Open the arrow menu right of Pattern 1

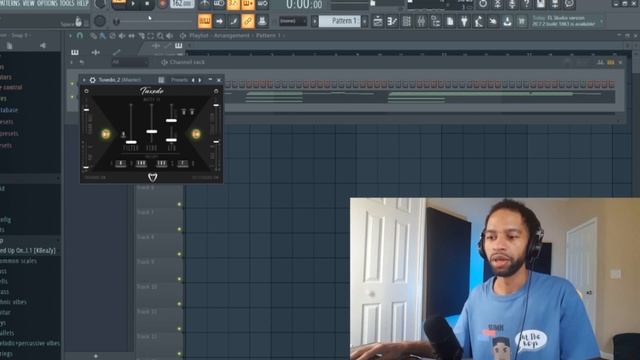(x=365, y=21)
